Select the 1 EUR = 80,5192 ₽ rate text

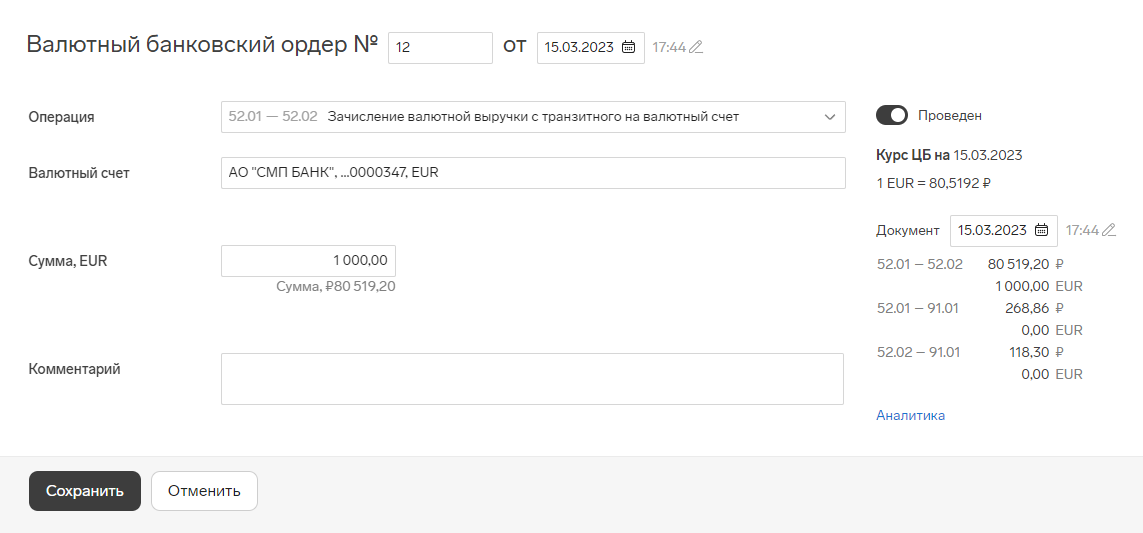933,184
